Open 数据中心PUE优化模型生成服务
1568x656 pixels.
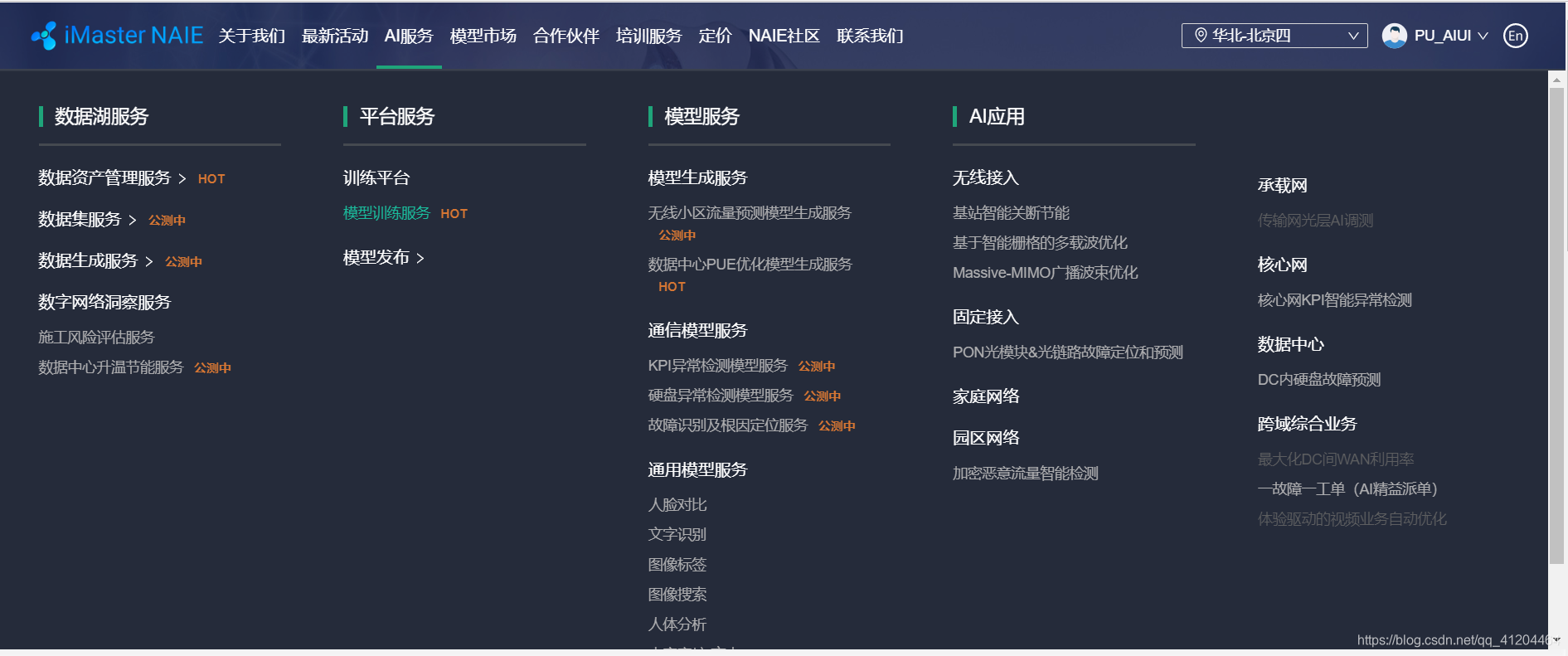point(750,265)
